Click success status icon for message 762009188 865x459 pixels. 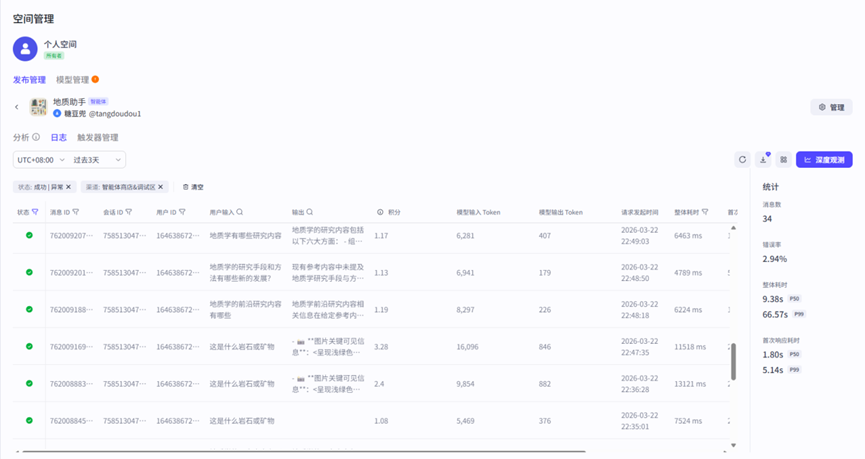click(x=29, y=309)
